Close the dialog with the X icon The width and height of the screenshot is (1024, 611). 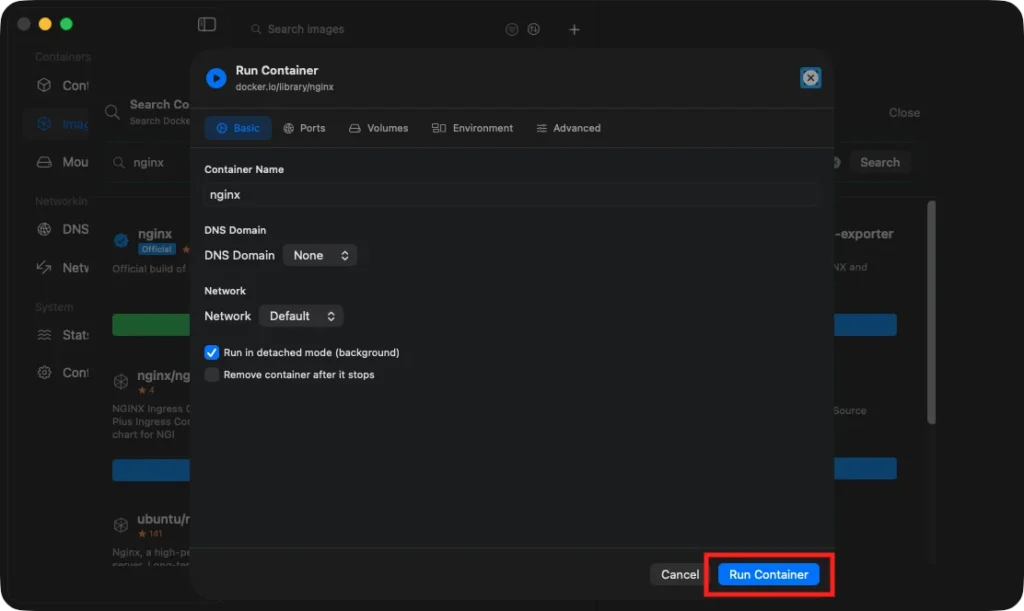[x=810, y=78]
